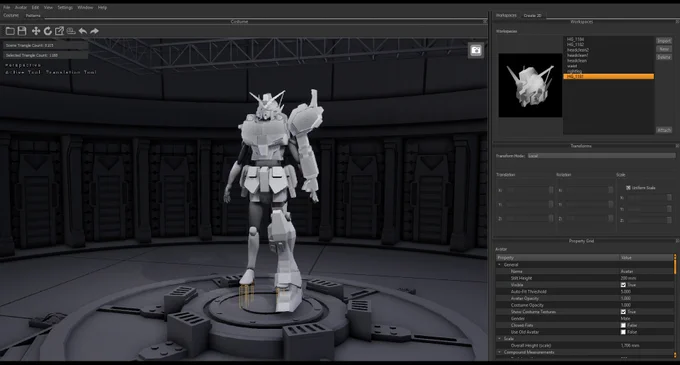Click the Translation Y stepper
680x365 pixels.
click(551, 204)
